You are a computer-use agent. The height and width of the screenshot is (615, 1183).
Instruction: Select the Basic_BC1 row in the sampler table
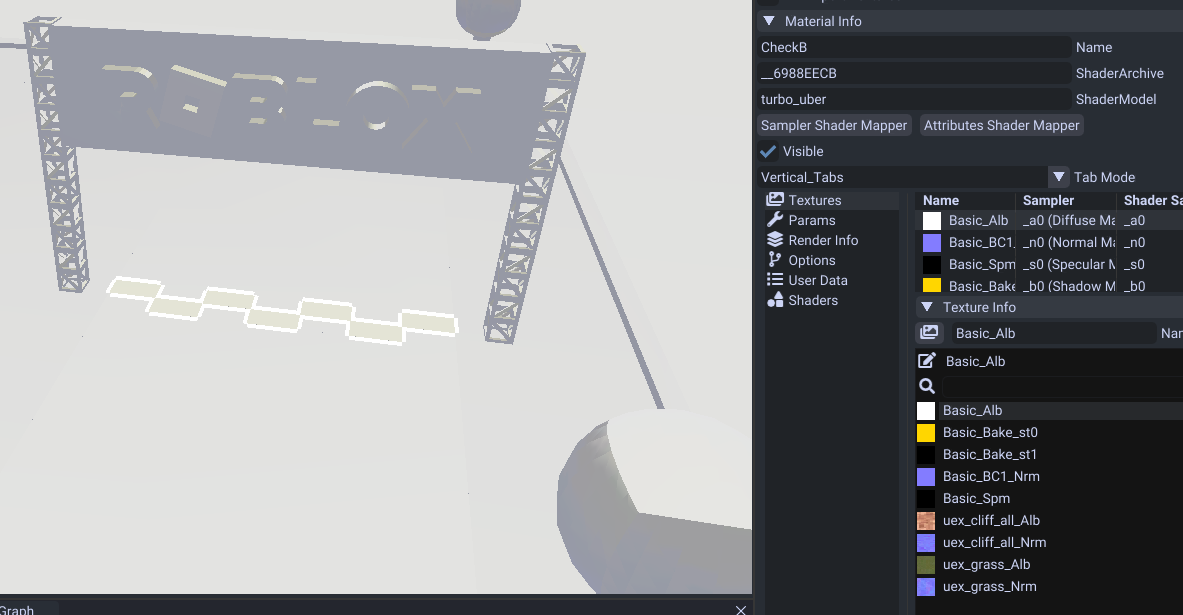(1049, 242)
